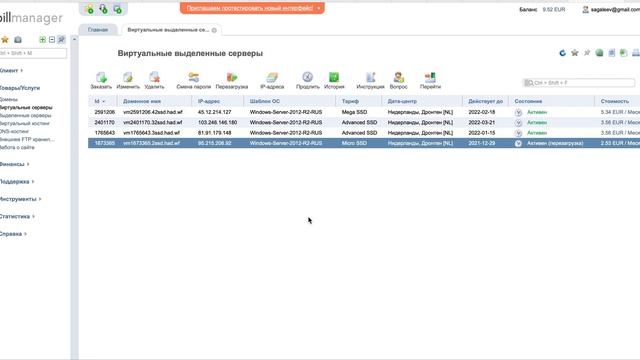Expand the Статистика sidebar section
Image resolution: width=640 pixels, height=360 pixels.
point(17,216)
